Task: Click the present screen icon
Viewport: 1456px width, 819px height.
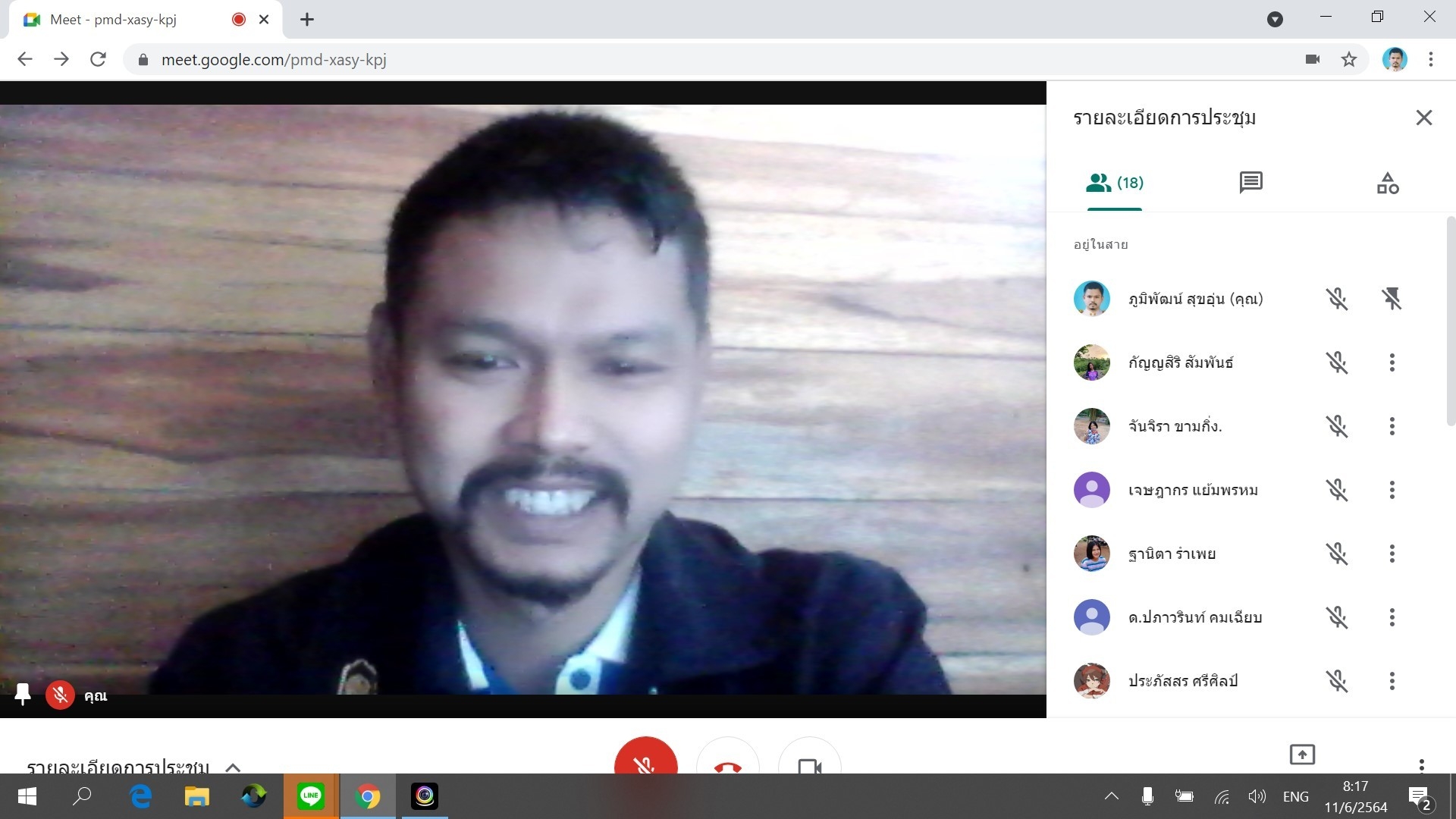Action: pos(1302,755)
